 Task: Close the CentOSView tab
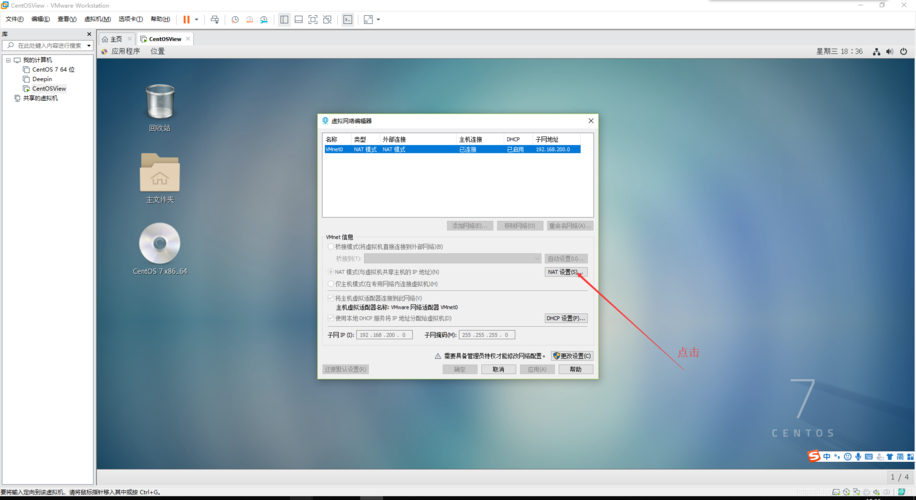tap(188, 39)
